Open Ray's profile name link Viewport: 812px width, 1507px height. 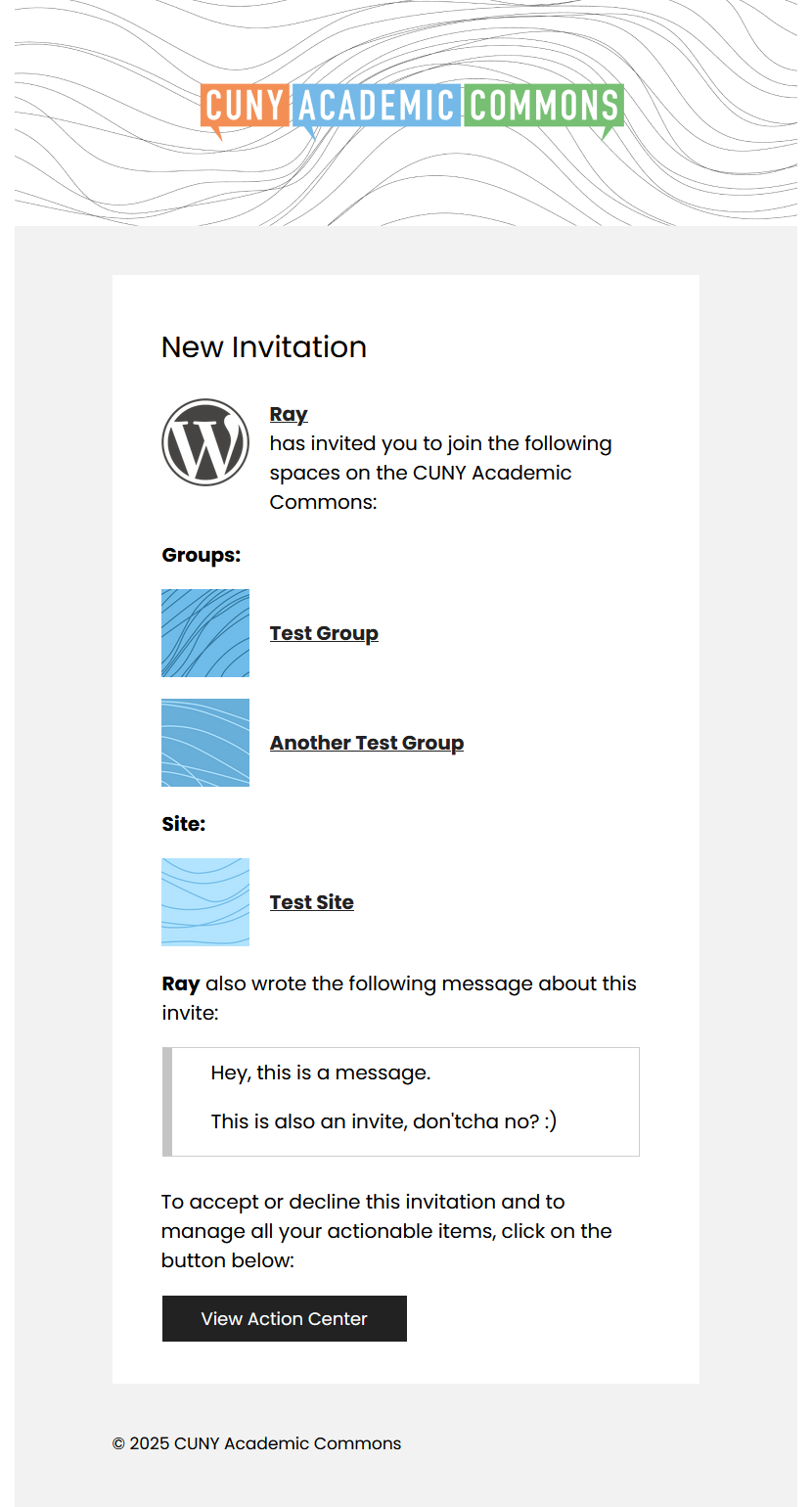(289, 415)
